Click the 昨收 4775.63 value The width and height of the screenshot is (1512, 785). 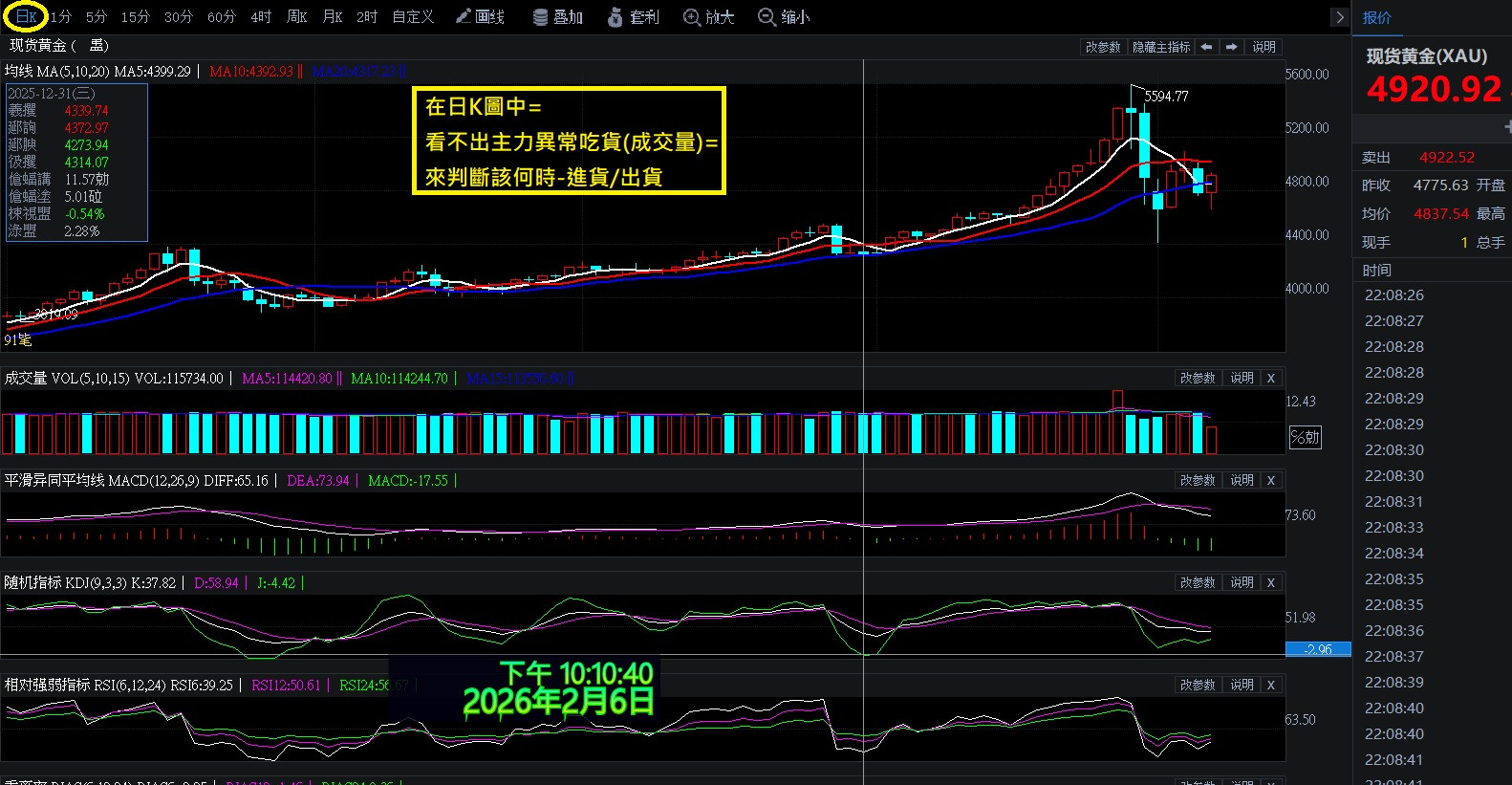[1440, 185]
